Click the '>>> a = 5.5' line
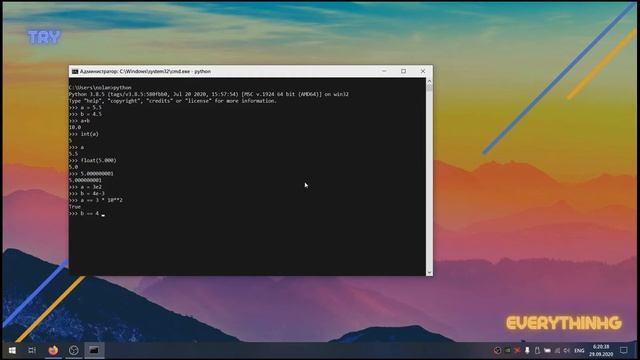Screen dimensions: 640x360 [85, 107]
